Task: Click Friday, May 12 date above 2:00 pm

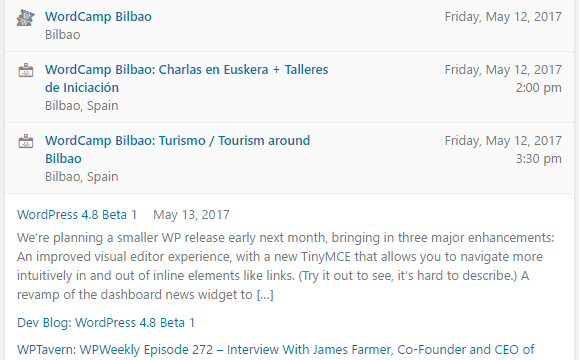Action: (503, 69)
